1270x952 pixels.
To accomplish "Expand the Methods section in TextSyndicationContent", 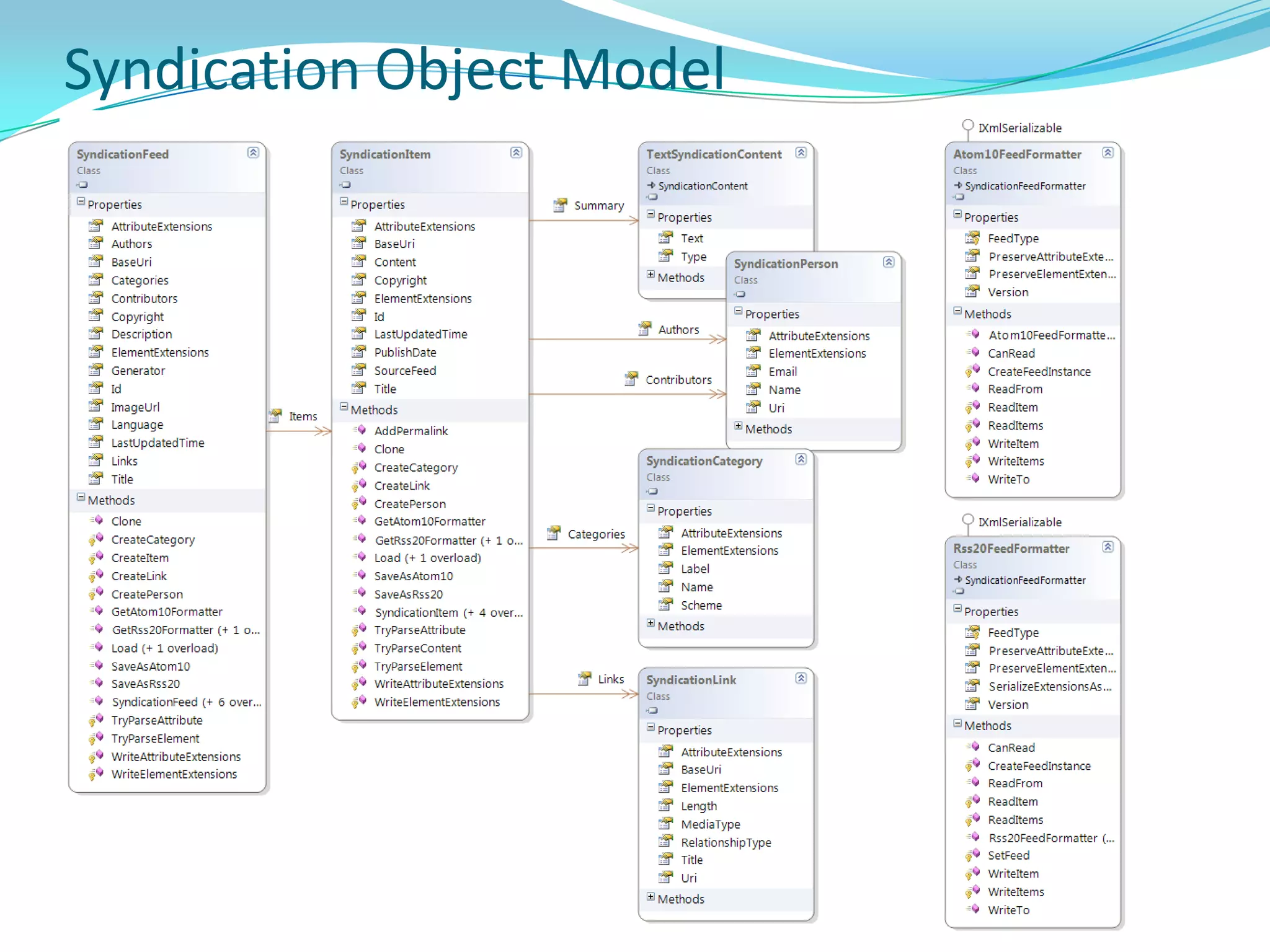I will [651, 275].
